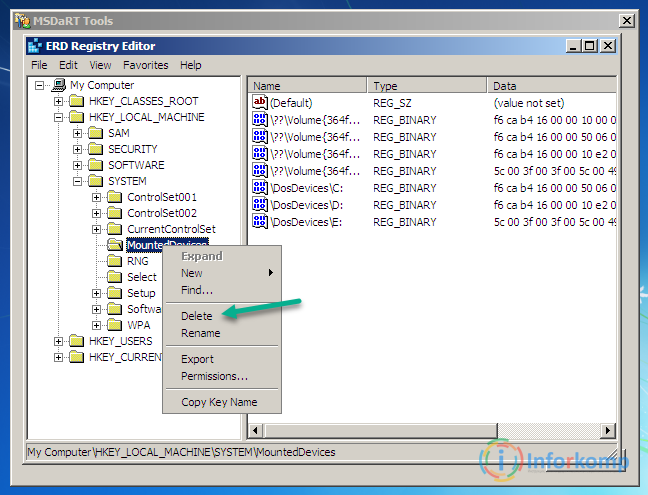The height and width of the screenshot is (495, 648).
Task: Click binary icon of \DosDevices\C: value
Action: (260, 188)
